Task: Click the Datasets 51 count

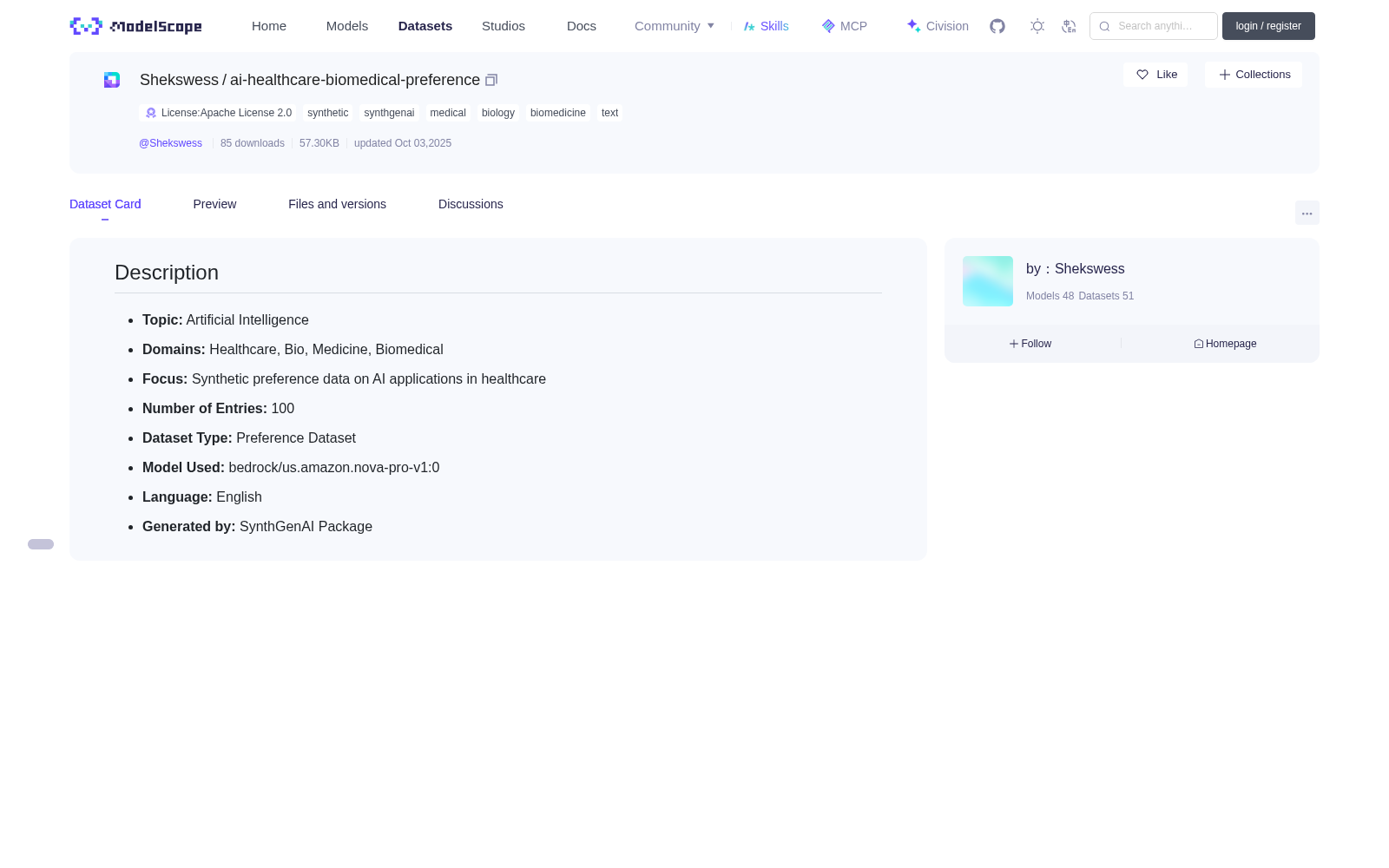Action: 1106,296
